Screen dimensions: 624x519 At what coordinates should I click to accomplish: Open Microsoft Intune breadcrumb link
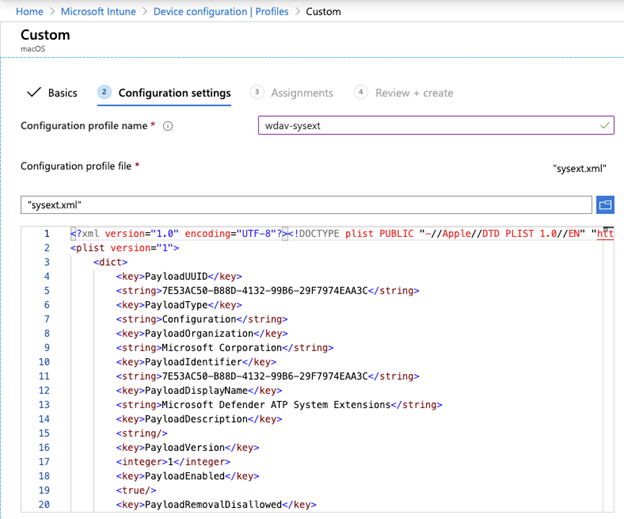[98, 12]
